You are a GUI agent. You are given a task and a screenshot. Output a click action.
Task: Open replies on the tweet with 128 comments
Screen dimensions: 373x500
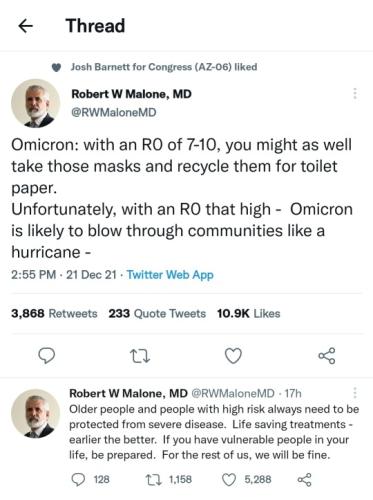91,479
